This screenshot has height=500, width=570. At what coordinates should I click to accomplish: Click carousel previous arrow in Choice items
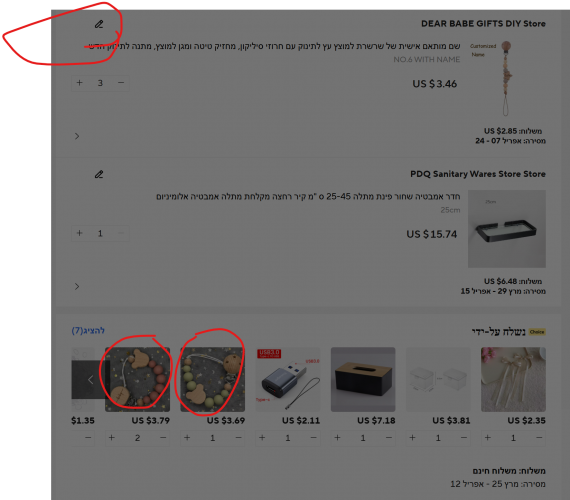coord(89,380)
